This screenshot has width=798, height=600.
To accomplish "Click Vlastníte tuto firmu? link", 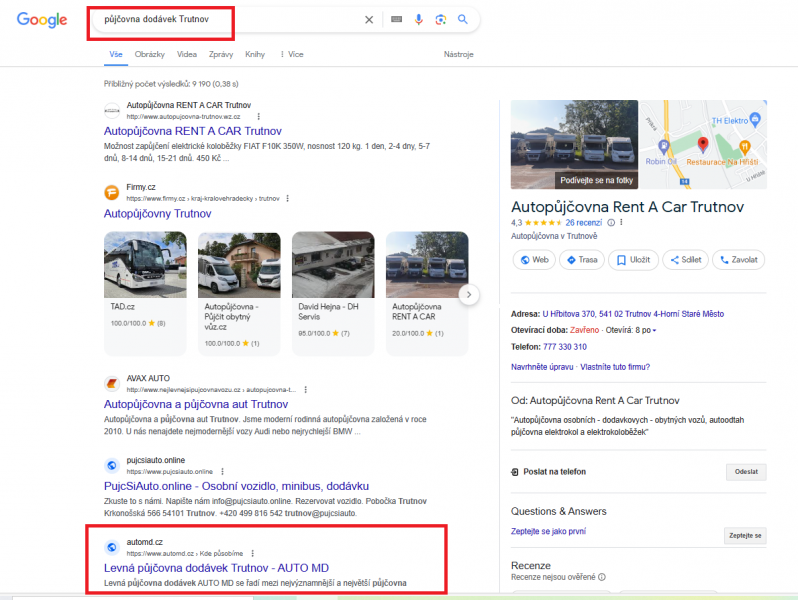I will click(x=615, y=367).
